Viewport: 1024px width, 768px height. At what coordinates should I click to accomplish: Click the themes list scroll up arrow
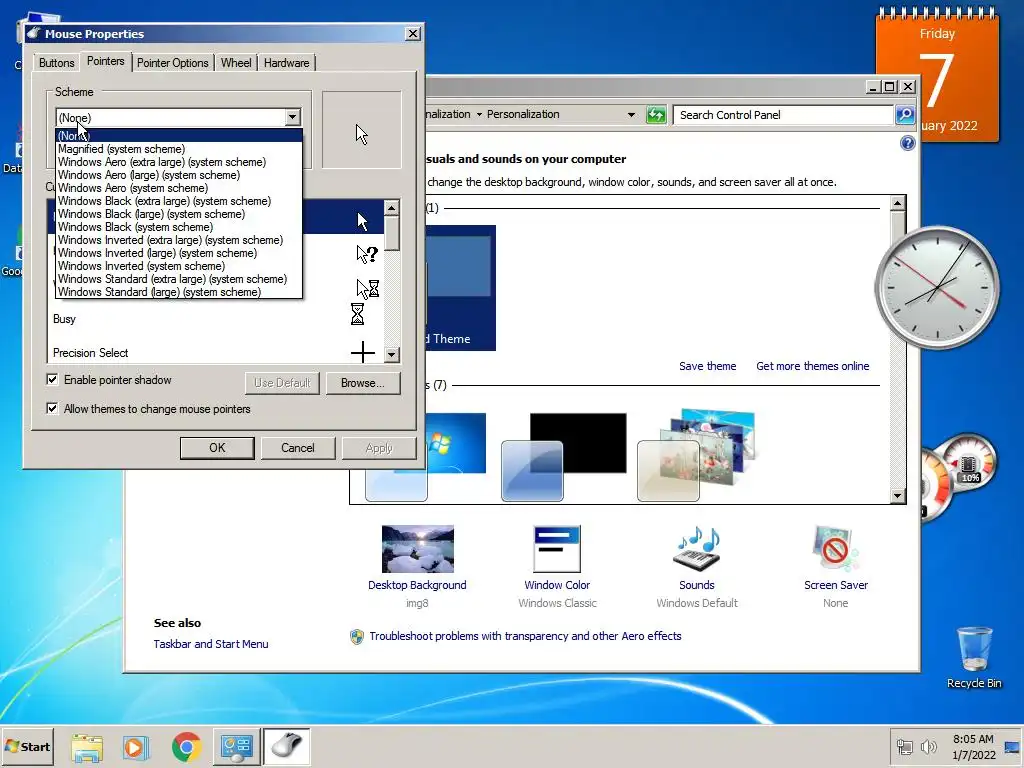point(898,203)
